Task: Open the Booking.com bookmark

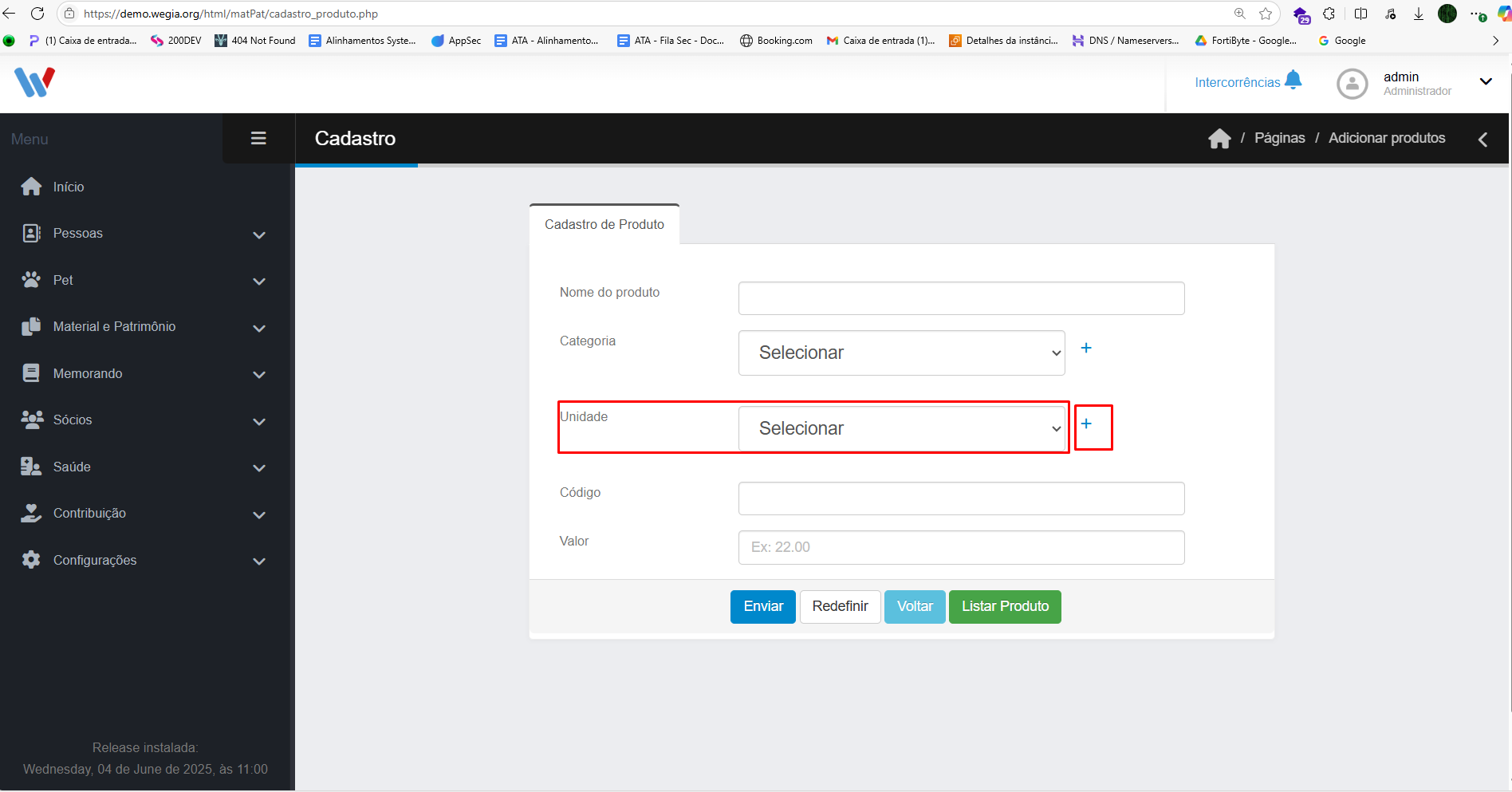Action: [776, 41]
